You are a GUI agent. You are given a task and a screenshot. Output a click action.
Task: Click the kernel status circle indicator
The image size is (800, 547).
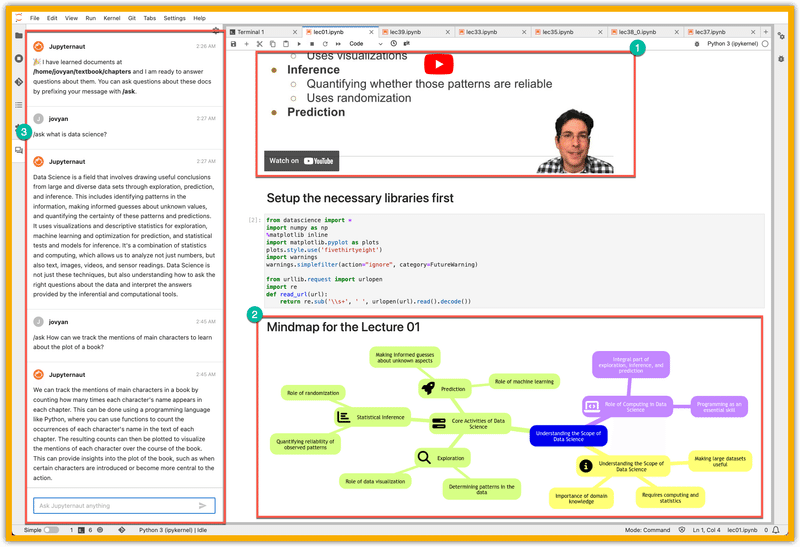coord(765,44)
